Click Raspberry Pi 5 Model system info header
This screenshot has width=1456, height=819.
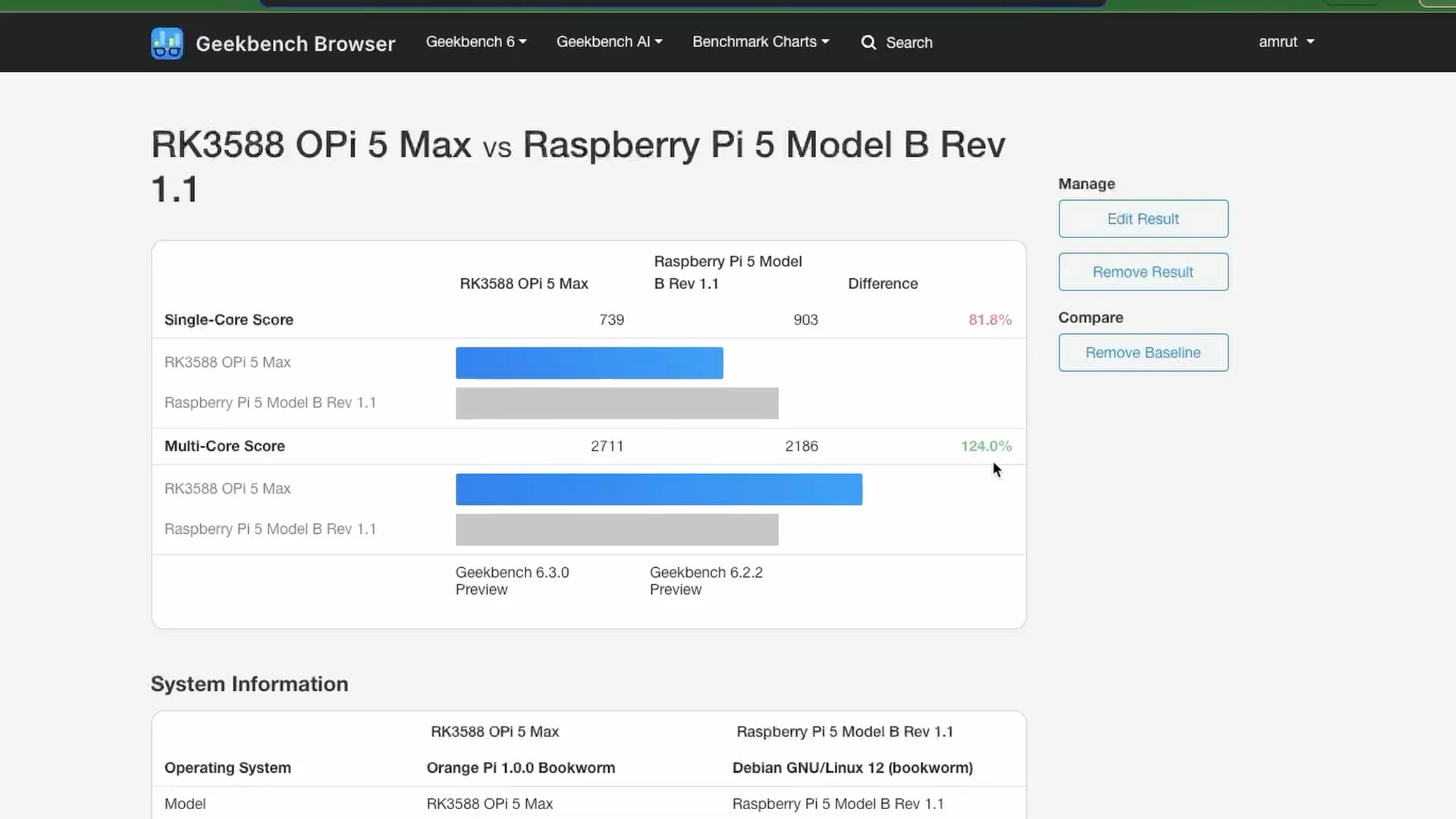[845, 732]
